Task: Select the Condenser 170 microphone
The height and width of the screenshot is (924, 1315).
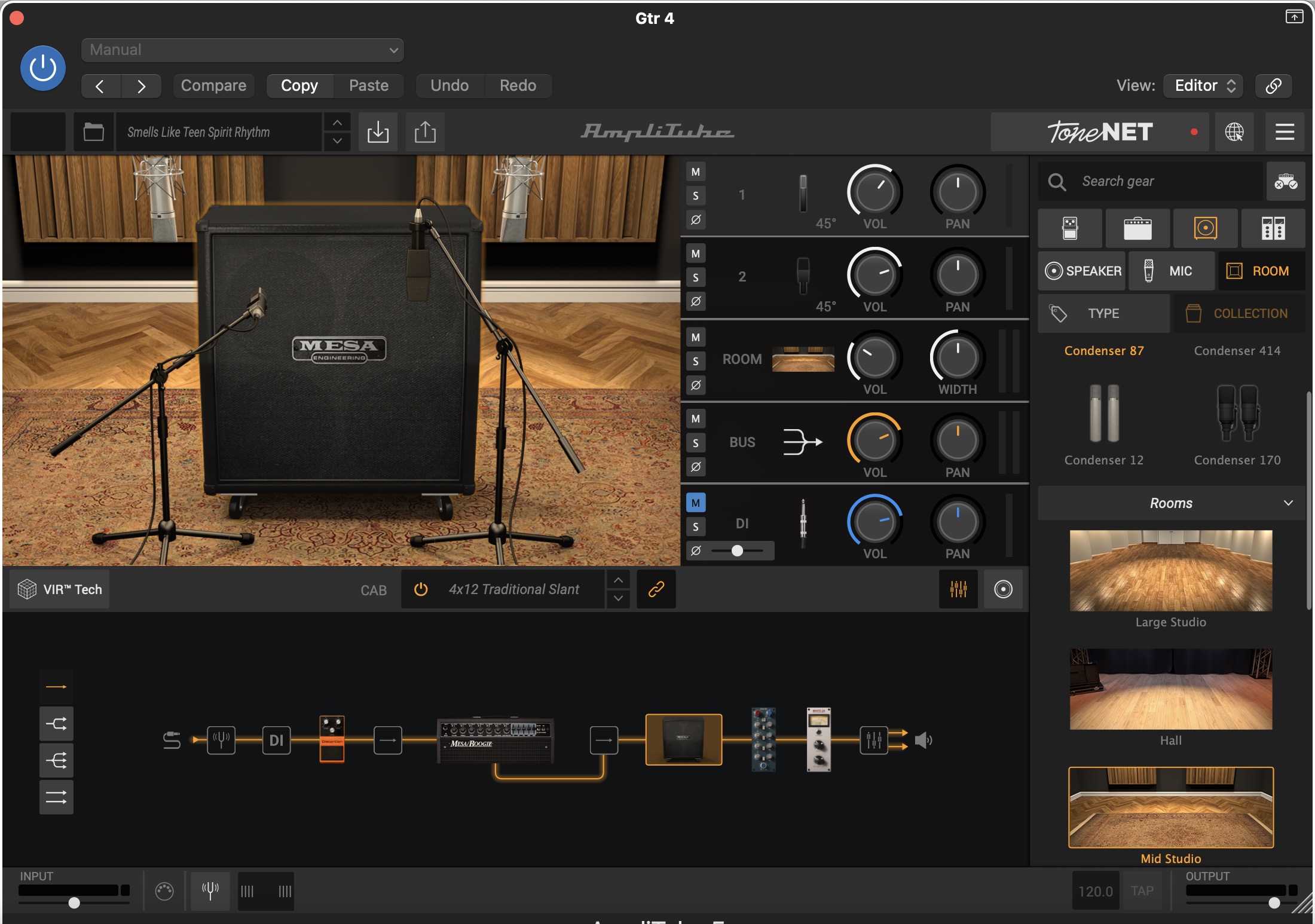Action: coord(1237,424)
